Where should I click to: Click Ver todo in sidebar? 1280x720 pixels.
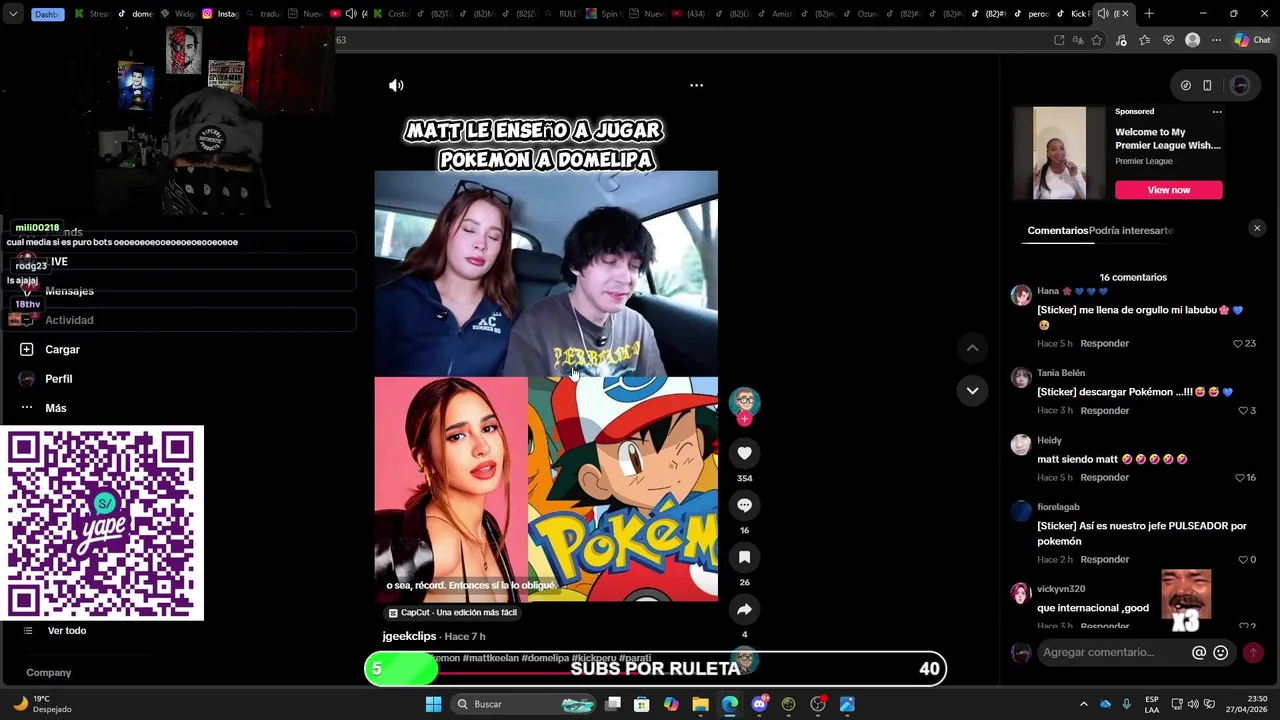67,631
